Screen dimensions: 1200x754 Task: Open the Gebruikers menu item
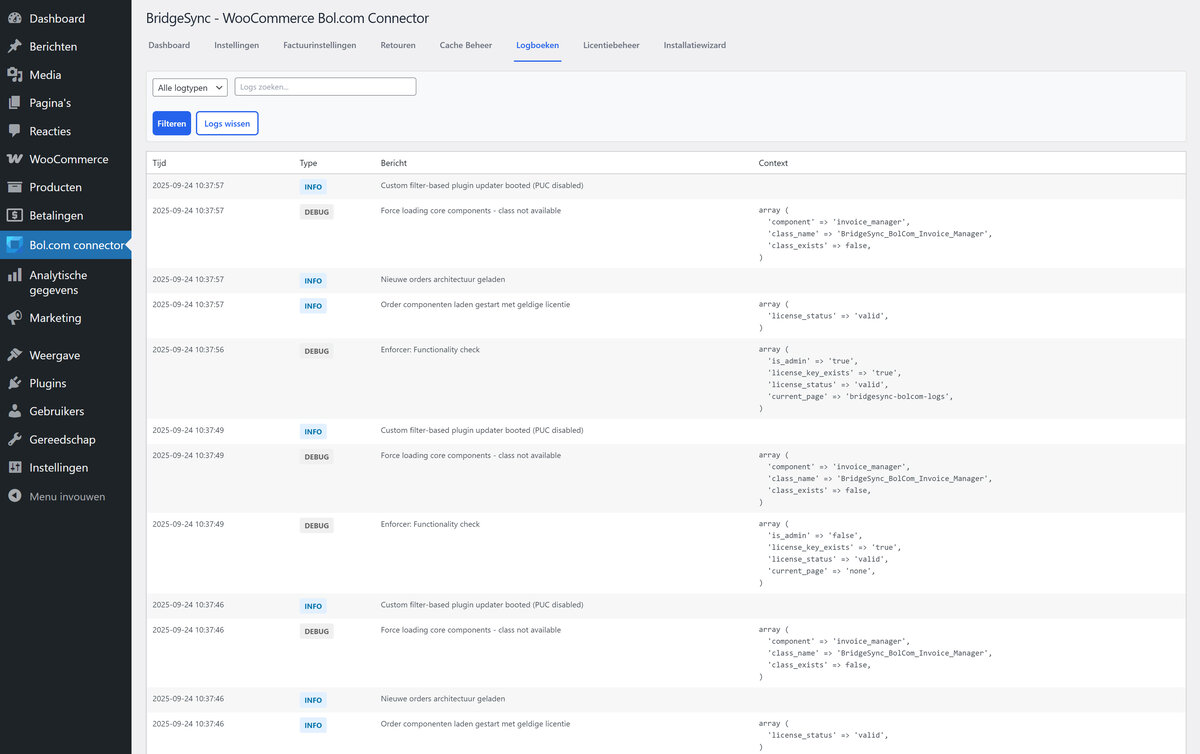(56, 411)
